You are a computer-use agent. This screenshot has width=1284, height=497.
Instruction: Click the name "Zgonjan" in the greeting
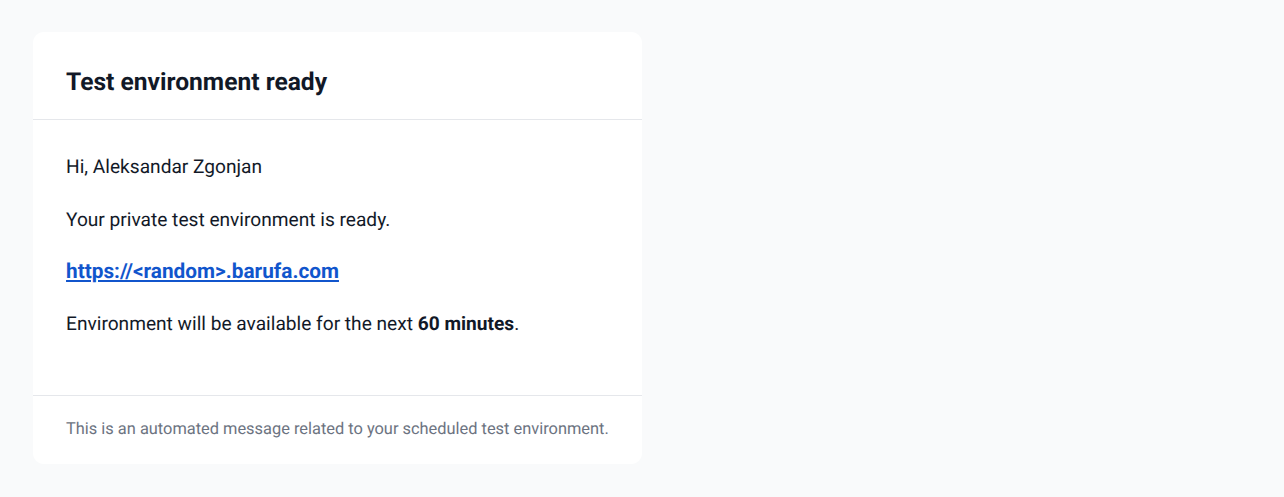(x=227, y=167)
